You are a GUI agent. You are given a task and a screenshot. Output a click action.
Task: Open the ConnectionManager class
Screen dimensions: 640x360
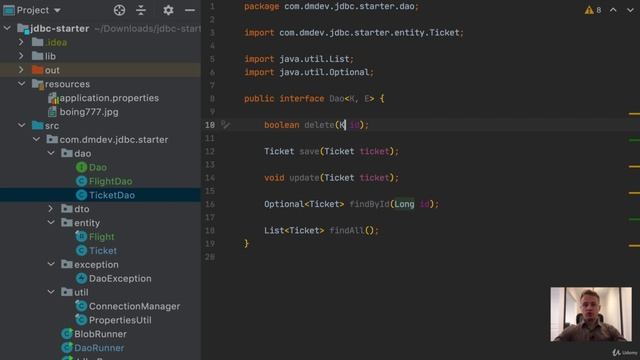tap(134, 306)
